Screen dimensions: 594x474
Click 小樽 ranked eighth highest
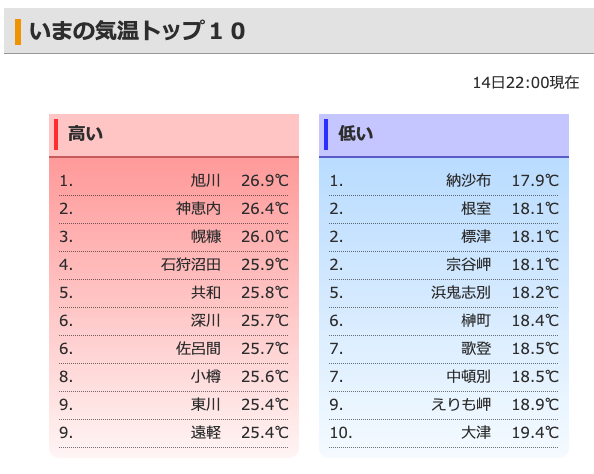(206, 377)
